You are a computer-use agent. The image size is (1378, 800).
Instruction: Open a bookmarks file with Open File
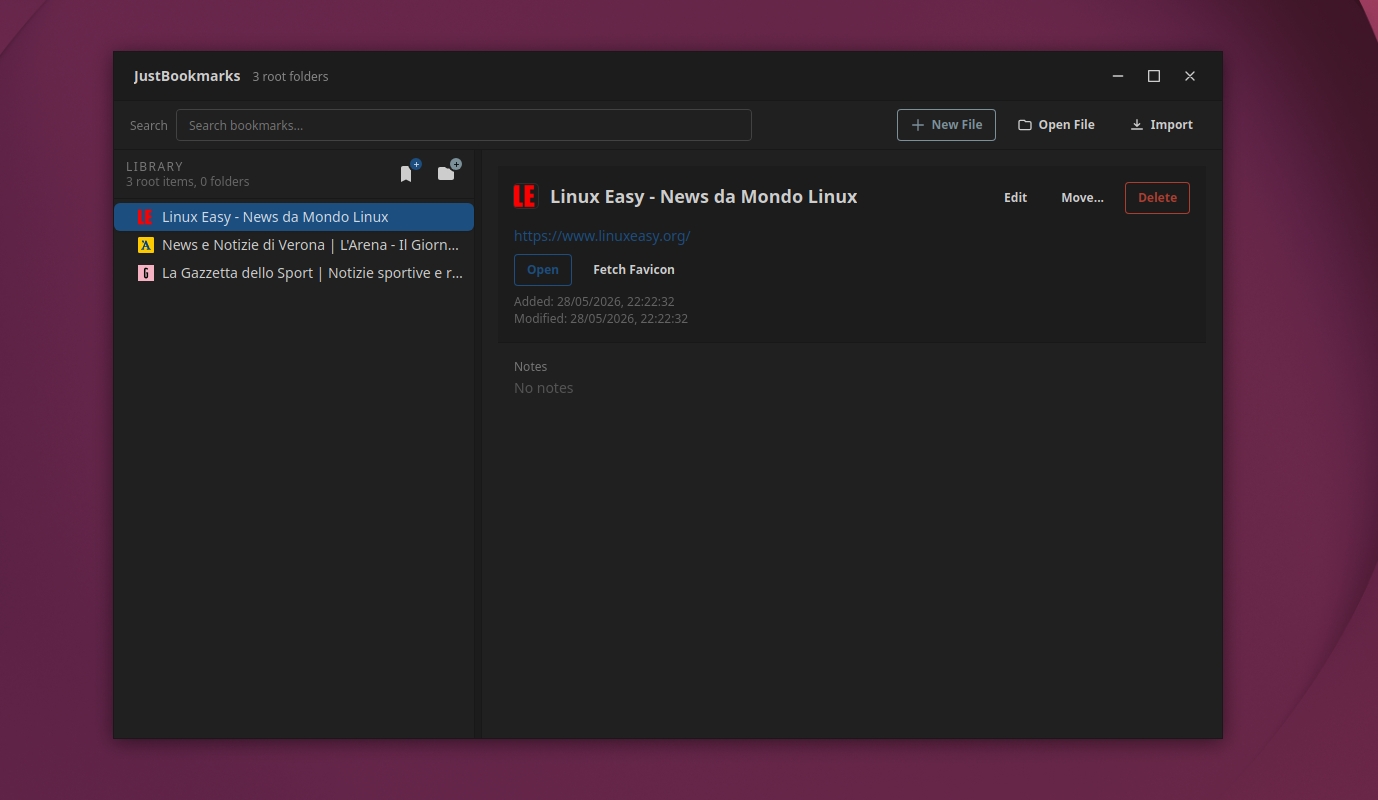pos(1056,125)
